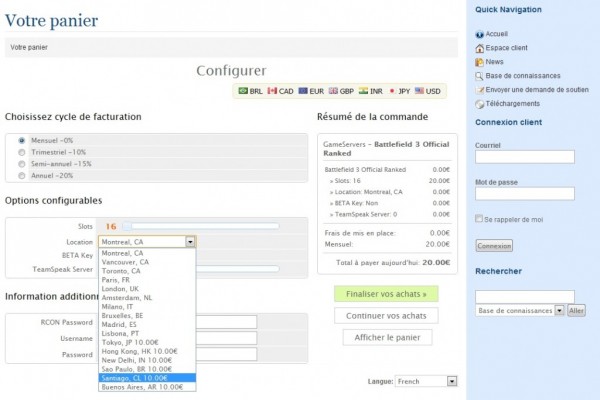600x400 pixels.
Task: Focus the Username field
Action: 226,338
